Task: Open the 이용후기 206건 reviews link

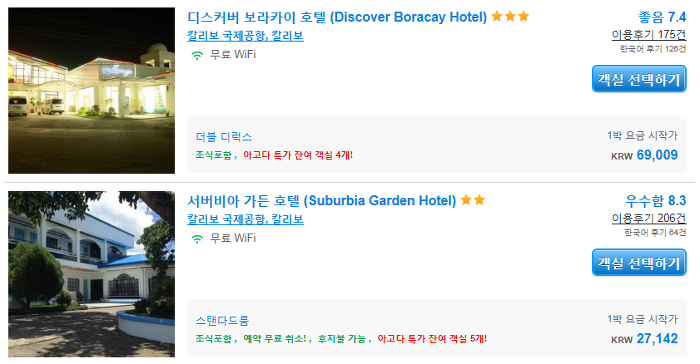Action: coord(649,218)
